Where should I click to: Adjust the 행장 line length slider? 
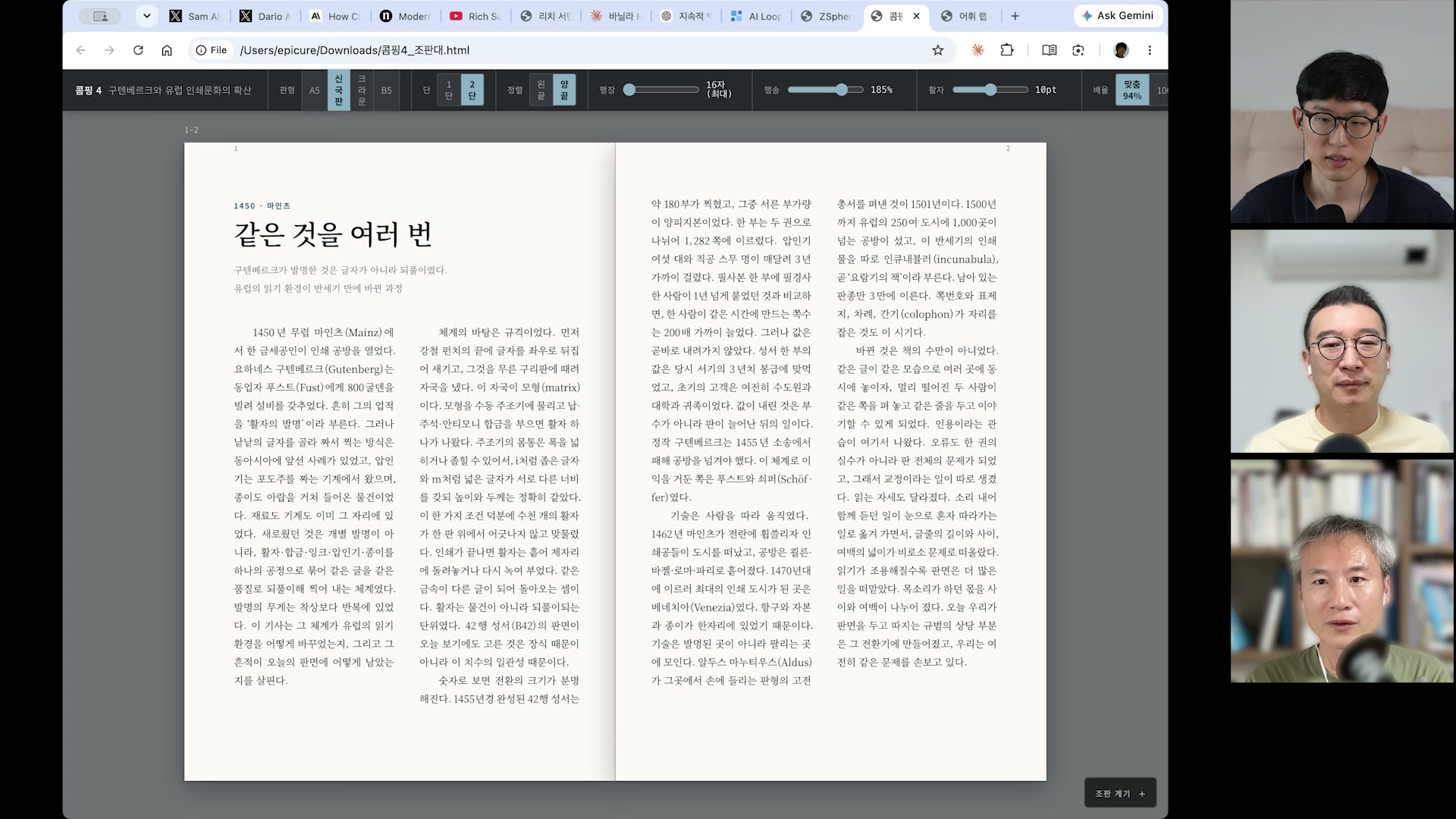(661, 90)
